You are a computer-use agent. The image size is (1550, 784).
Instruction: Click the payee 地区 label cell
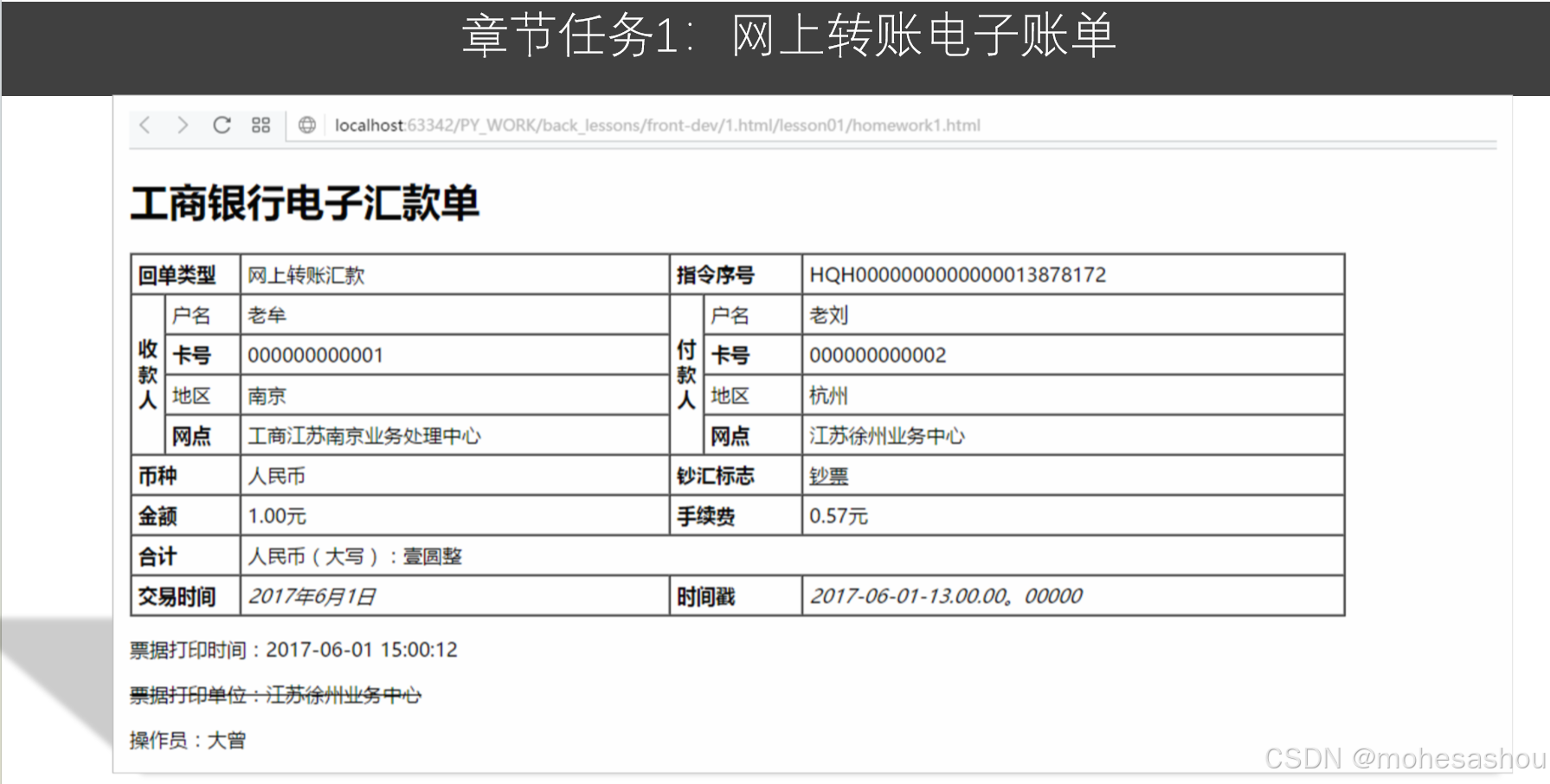coord(202,395)
